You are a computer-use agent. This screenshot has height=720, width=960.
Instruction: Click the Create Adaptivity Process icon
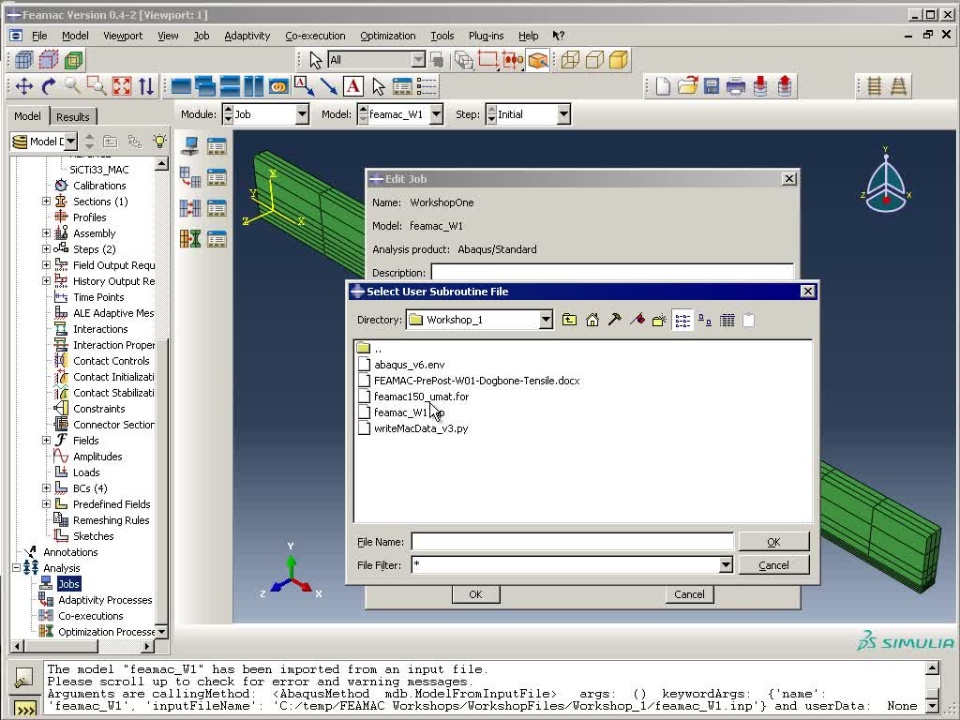190,178
